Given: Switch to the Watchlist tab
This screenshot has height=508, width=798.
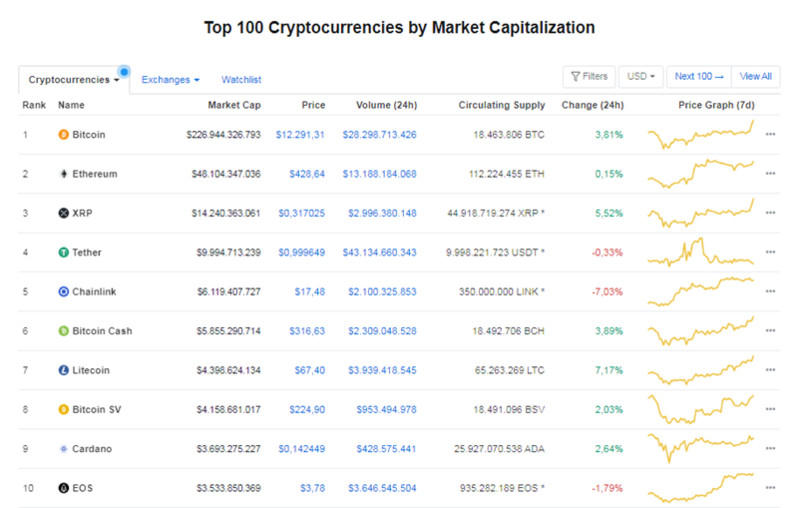Looking at the screenshot, I should pyautogui.click(x=241, y=79).
